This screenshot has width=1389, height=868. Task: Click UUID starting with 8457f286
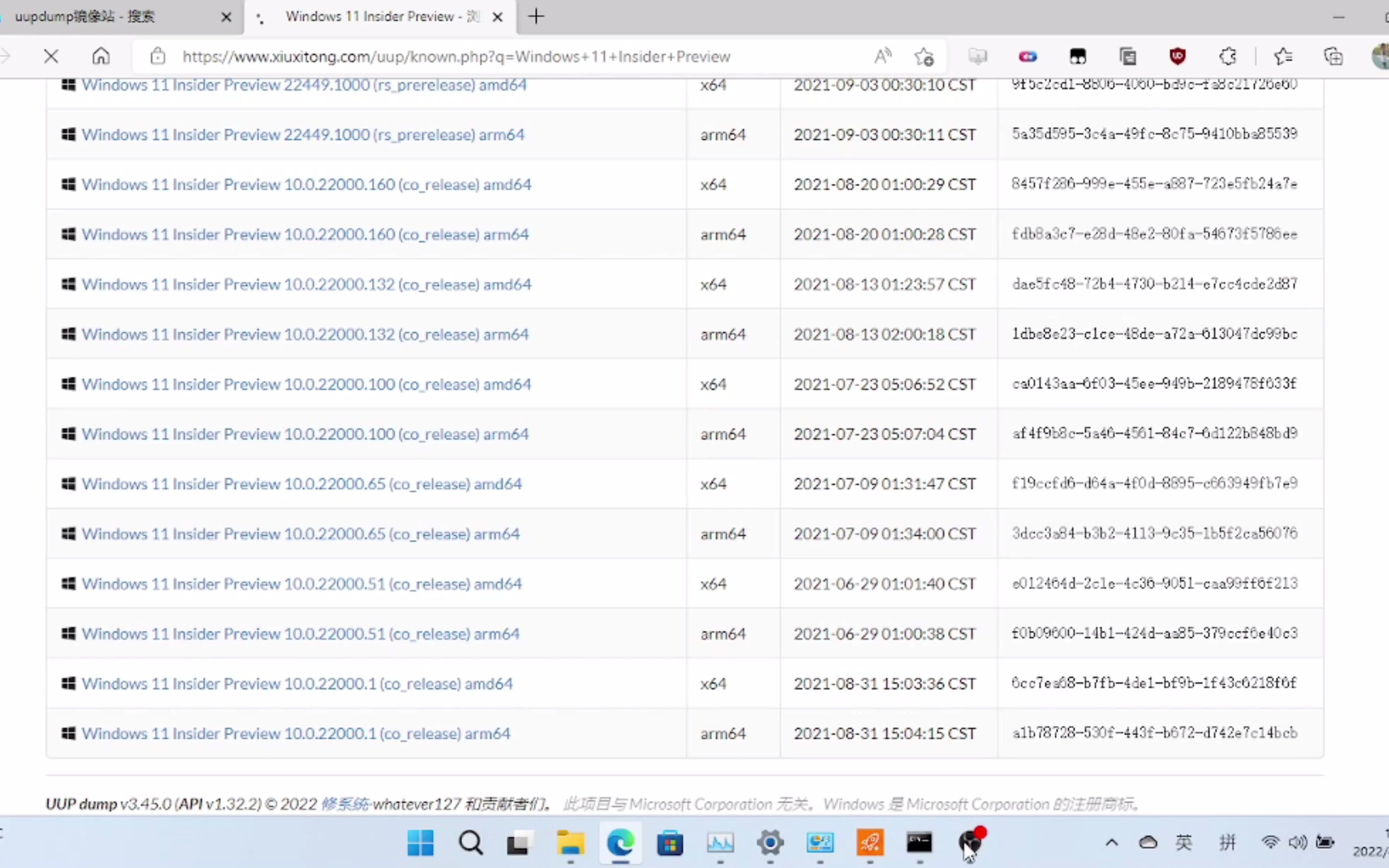point(1154,184)
